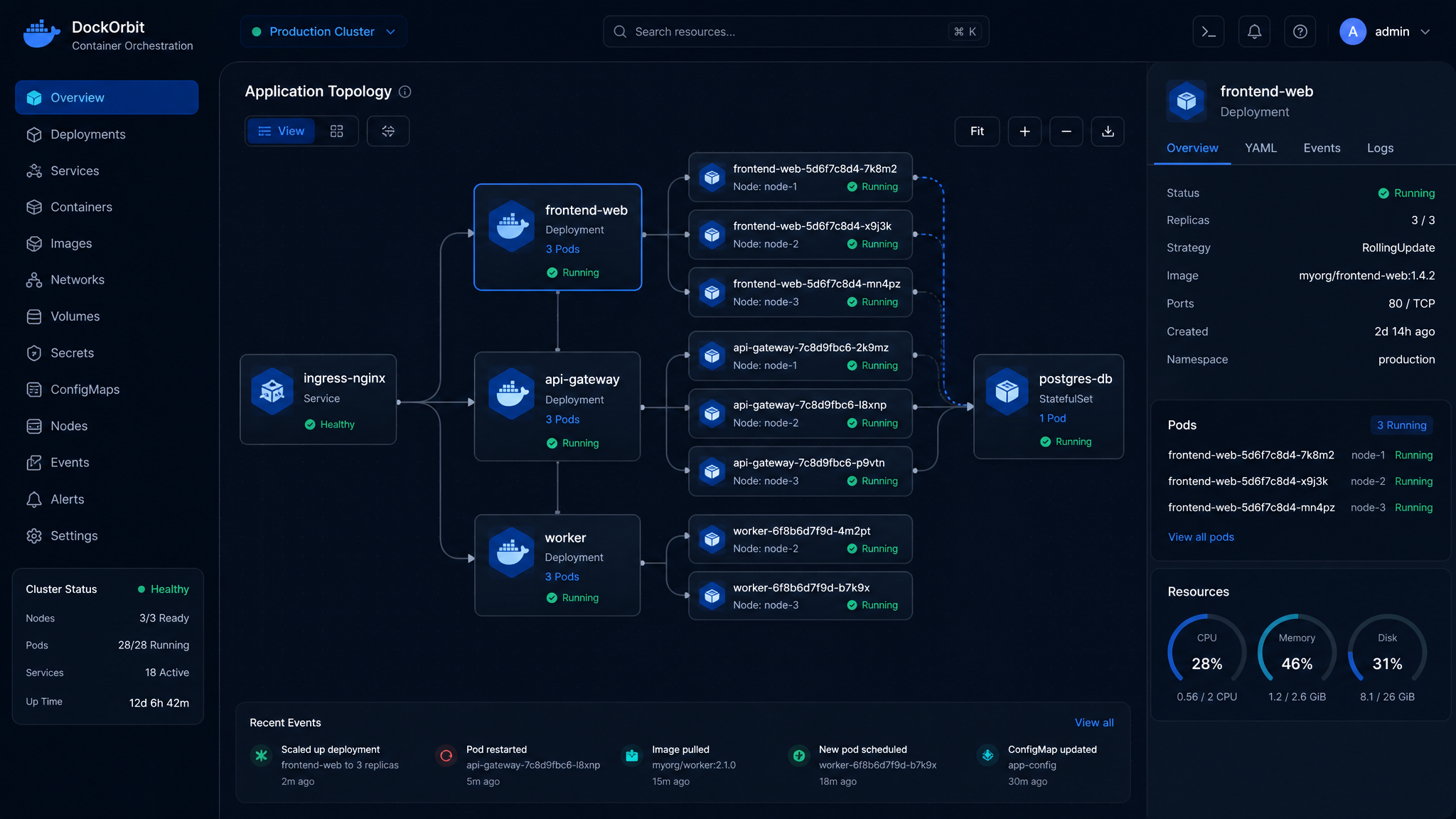The image size is (1456, 819).
Task: Open Alerts in the sidebar
Action: click(x=107, y=499)
